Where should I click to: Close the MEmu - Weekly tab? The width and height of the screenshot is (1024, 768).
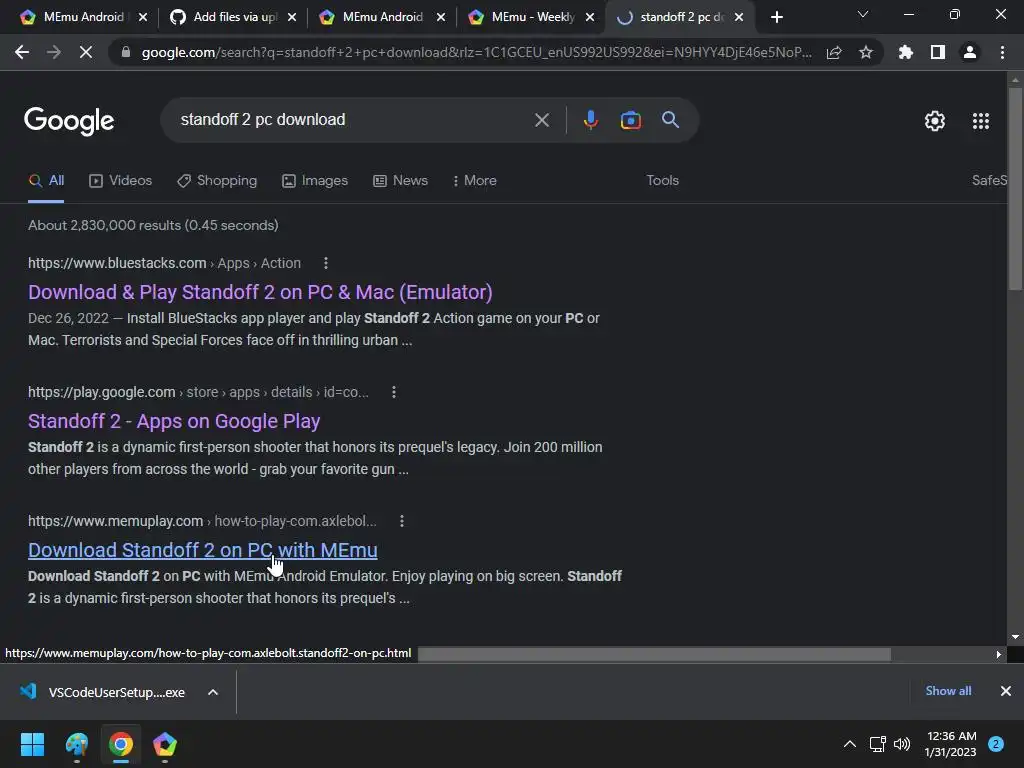590,17
